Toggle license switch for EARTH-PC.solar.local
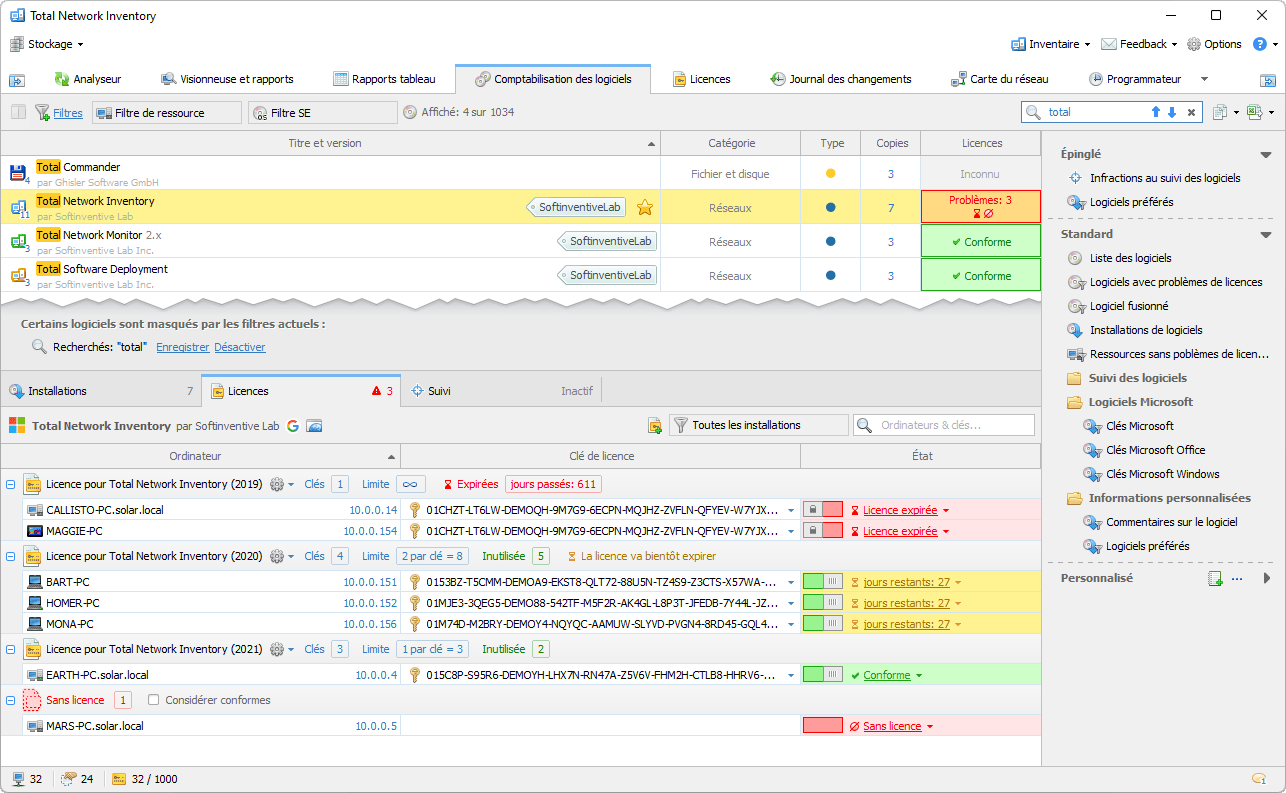This screenshot has height=793, width=1286. (x=823, y=675)
